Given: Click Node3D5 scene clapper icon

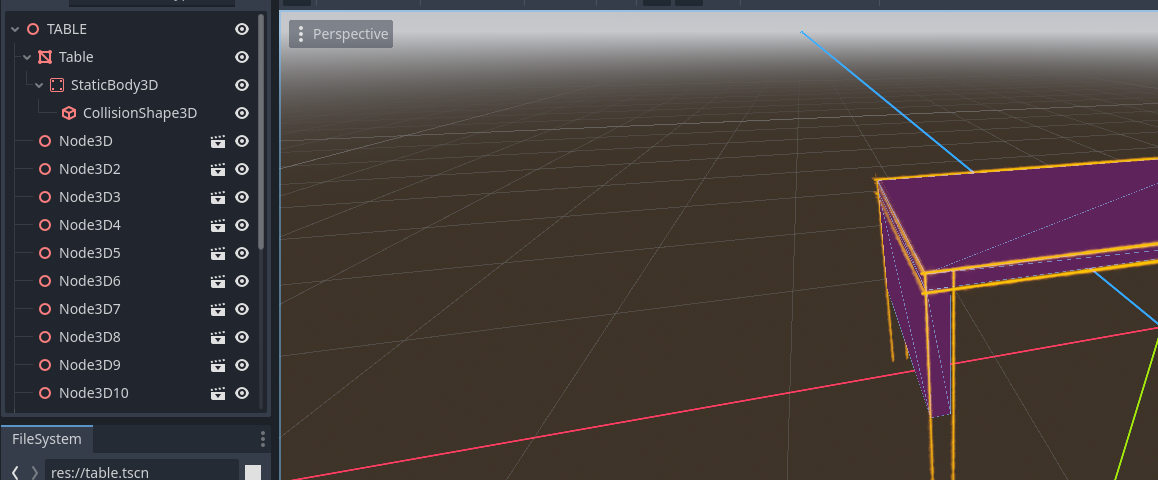Looking at the screenshot, I should (x=218, y=253).
